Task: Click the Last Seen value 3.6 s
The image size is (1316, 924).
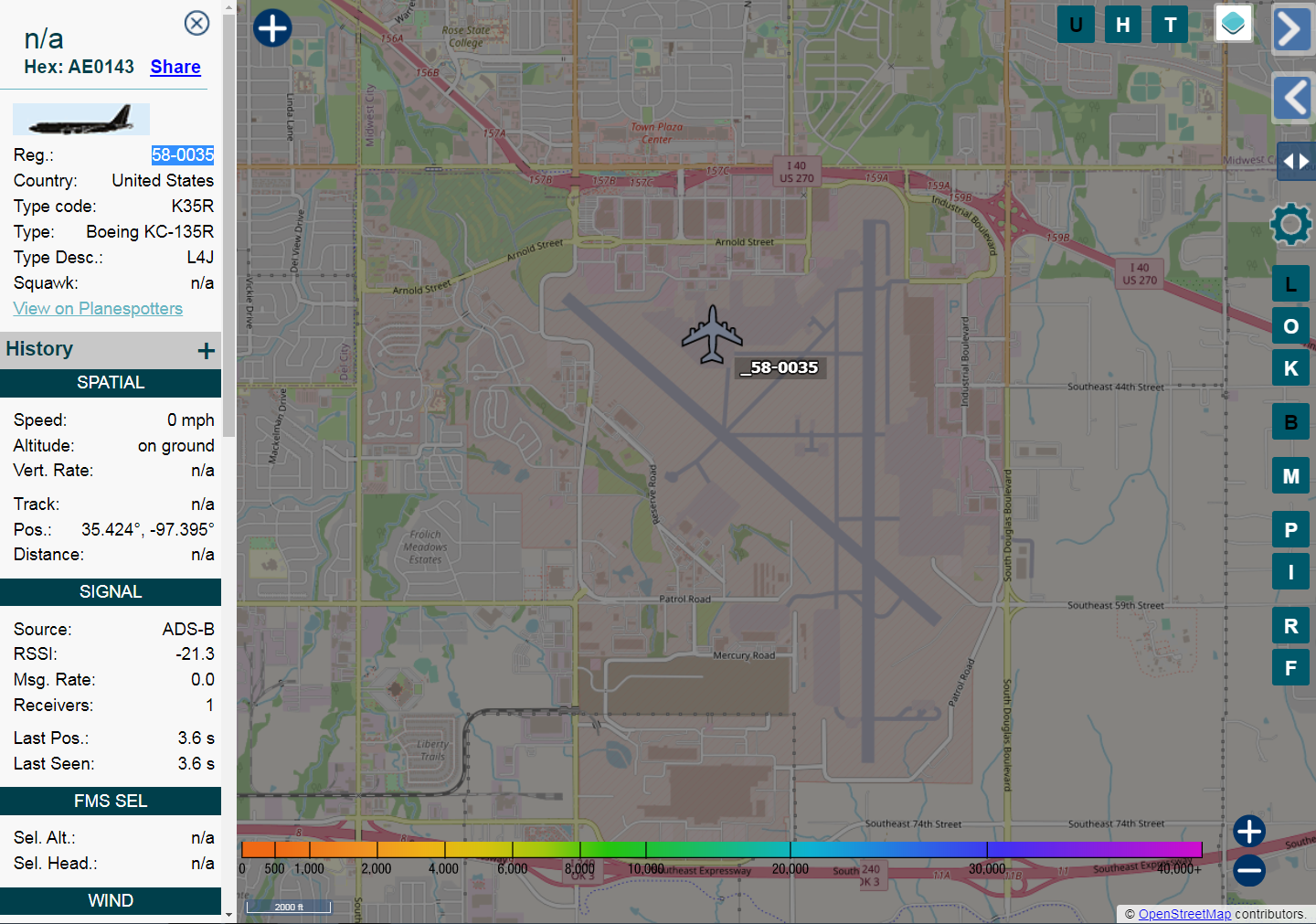Action: tap(196, 764)
